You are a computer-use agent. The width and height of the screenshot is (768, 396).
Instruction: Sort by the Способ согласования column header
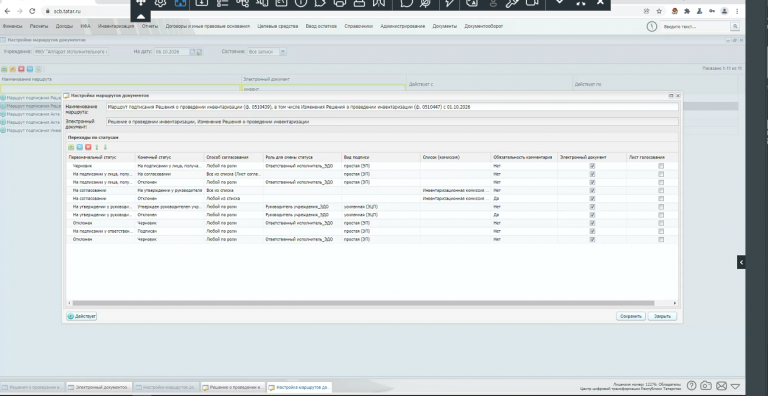(234, 157)
